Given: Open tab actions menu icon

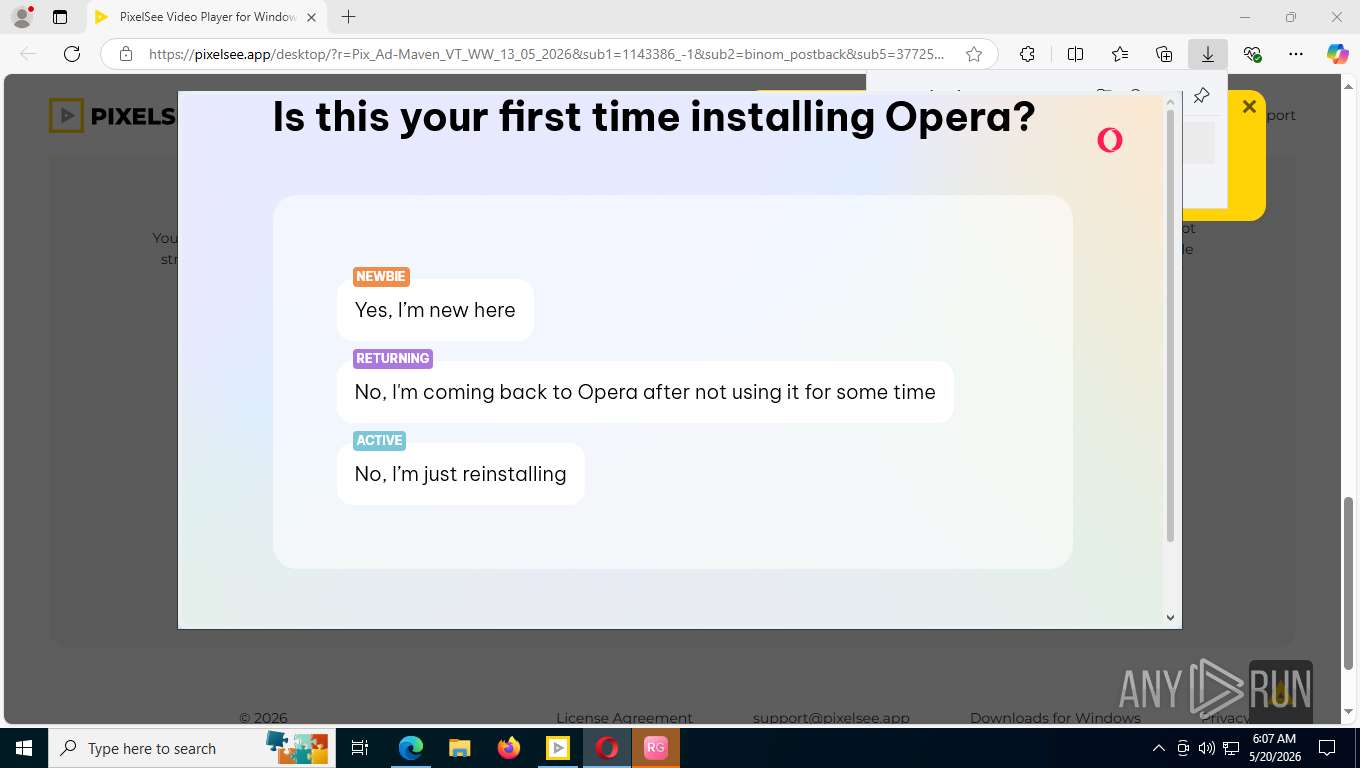Looking at the screenshot, I should click(60, 17).
